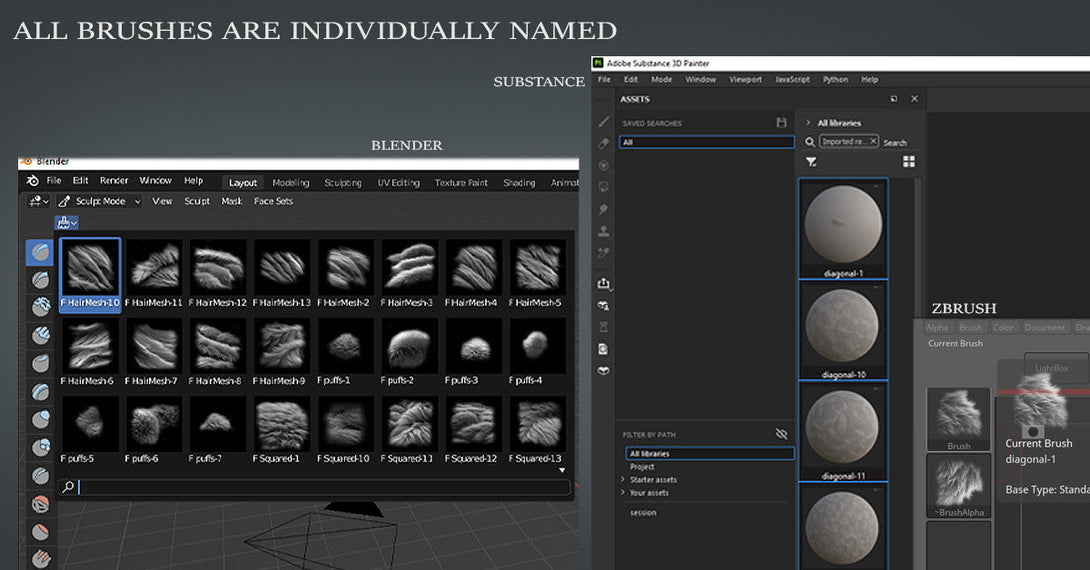Viewport: 1090px width, 570px height.
Task: Open the Python menu in Substance Painter
Action: (836, 80)
